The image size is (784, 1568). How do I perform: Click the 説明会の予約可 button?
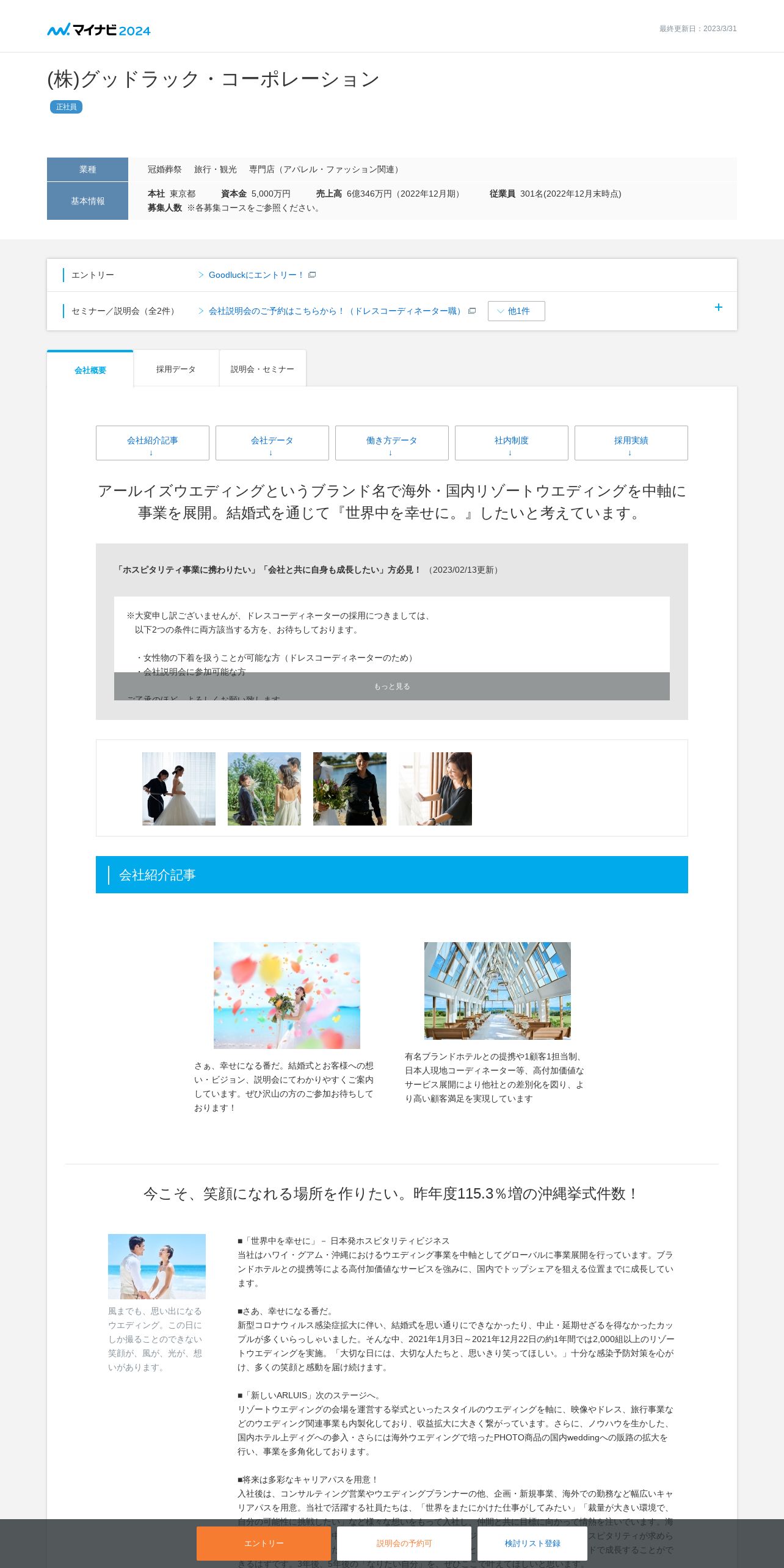[404, 1544]
